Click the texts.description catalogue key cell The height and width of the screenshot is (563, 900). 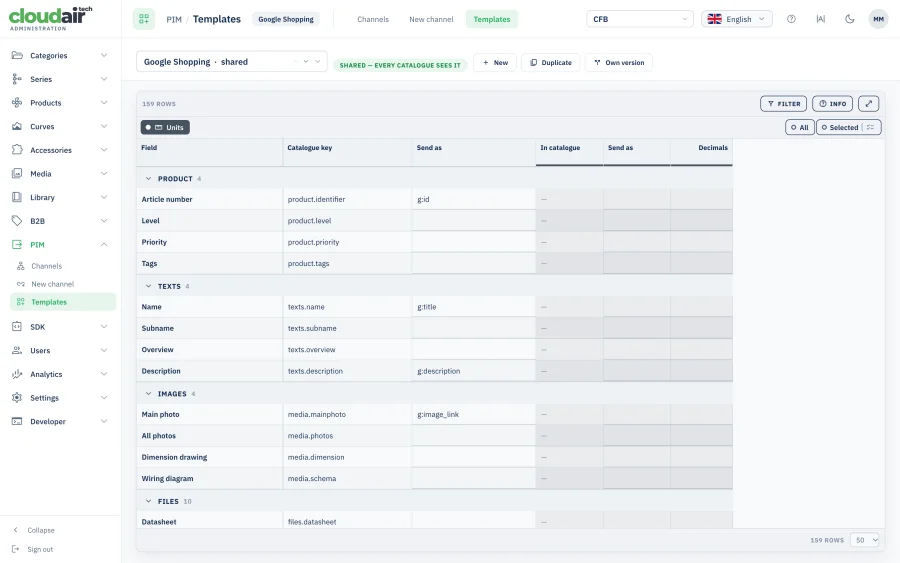click(347, 371)
